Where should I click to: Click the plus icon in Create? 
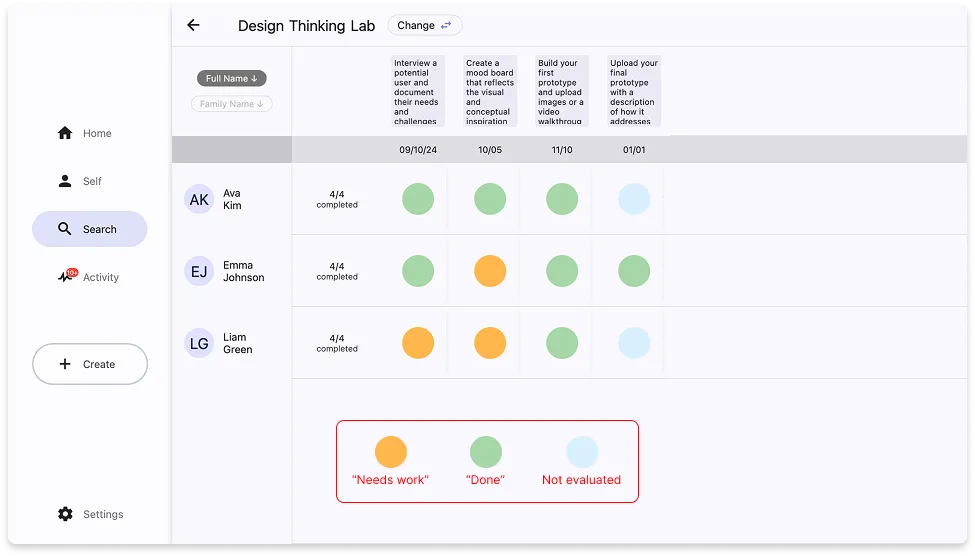(65, 364)
